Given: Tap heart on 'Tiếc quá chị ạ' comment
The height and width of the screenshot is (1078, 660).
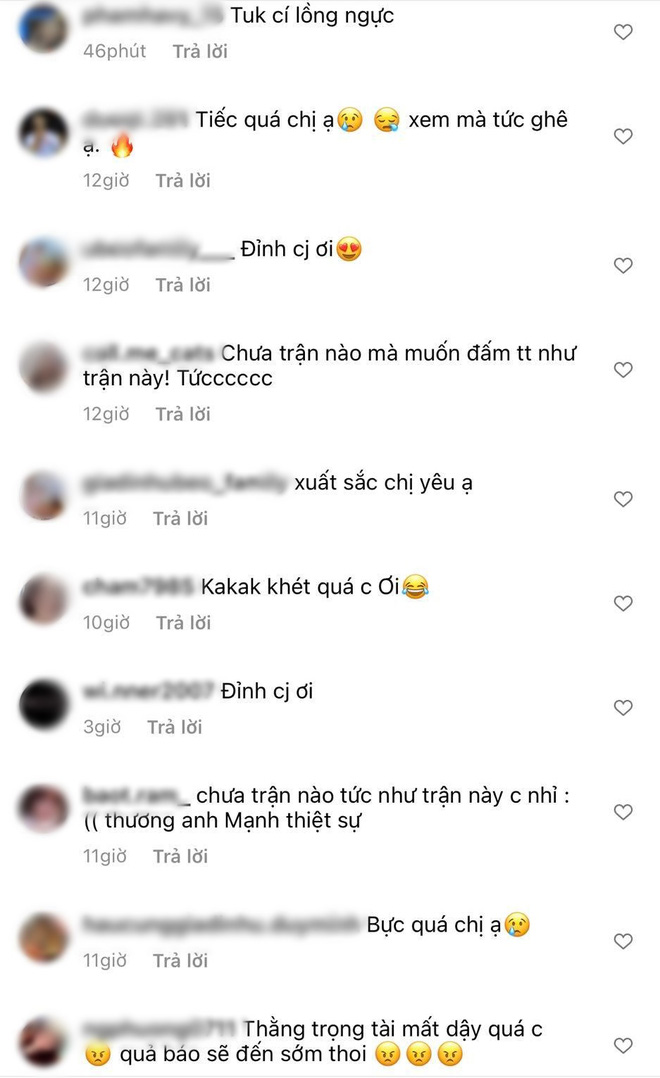Looking at the screenshot, I should click(x=623, y=136).
